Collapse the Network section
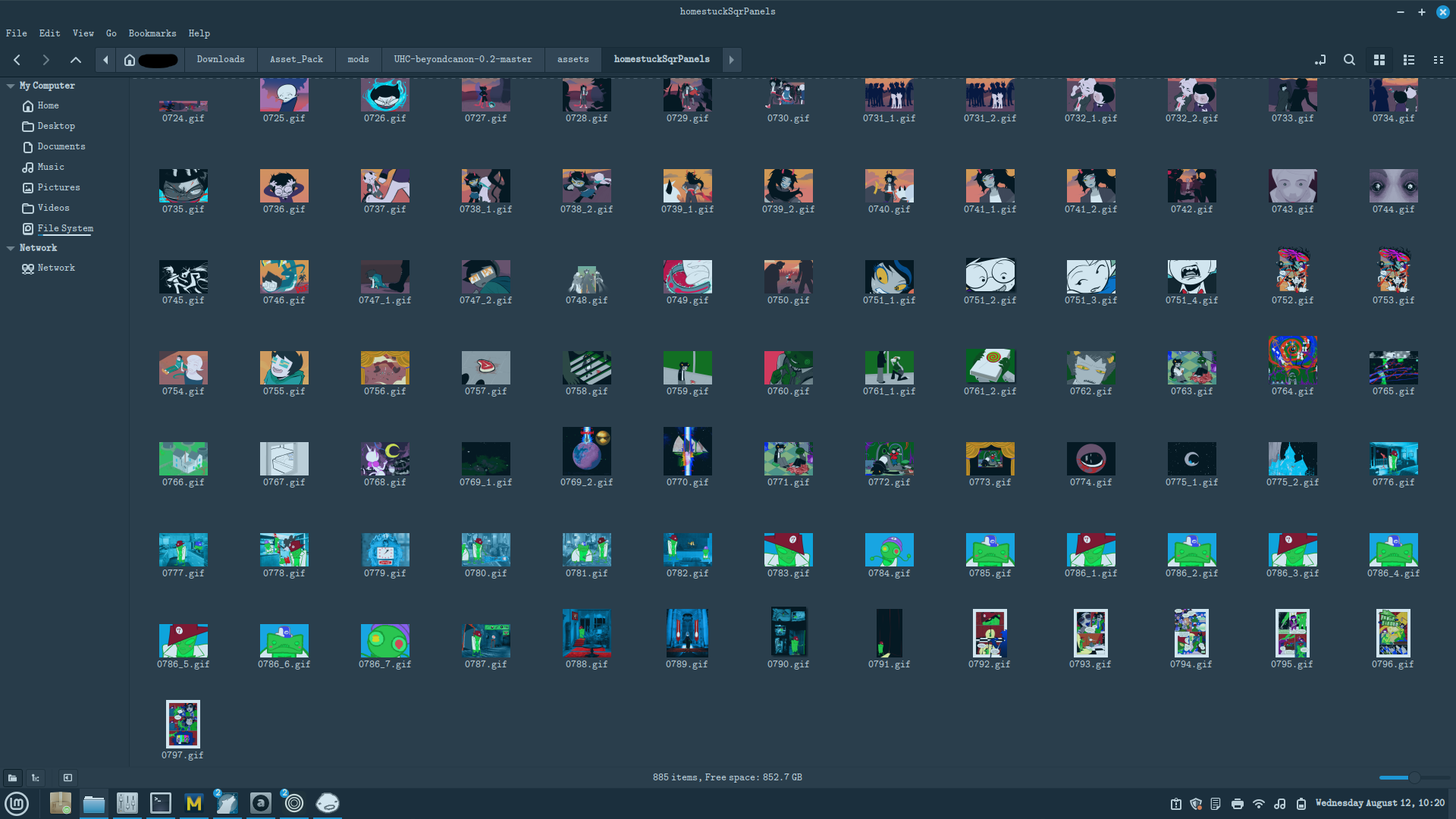The height and width of the screenshot is (819, 1456). click(x=11, y=249)
